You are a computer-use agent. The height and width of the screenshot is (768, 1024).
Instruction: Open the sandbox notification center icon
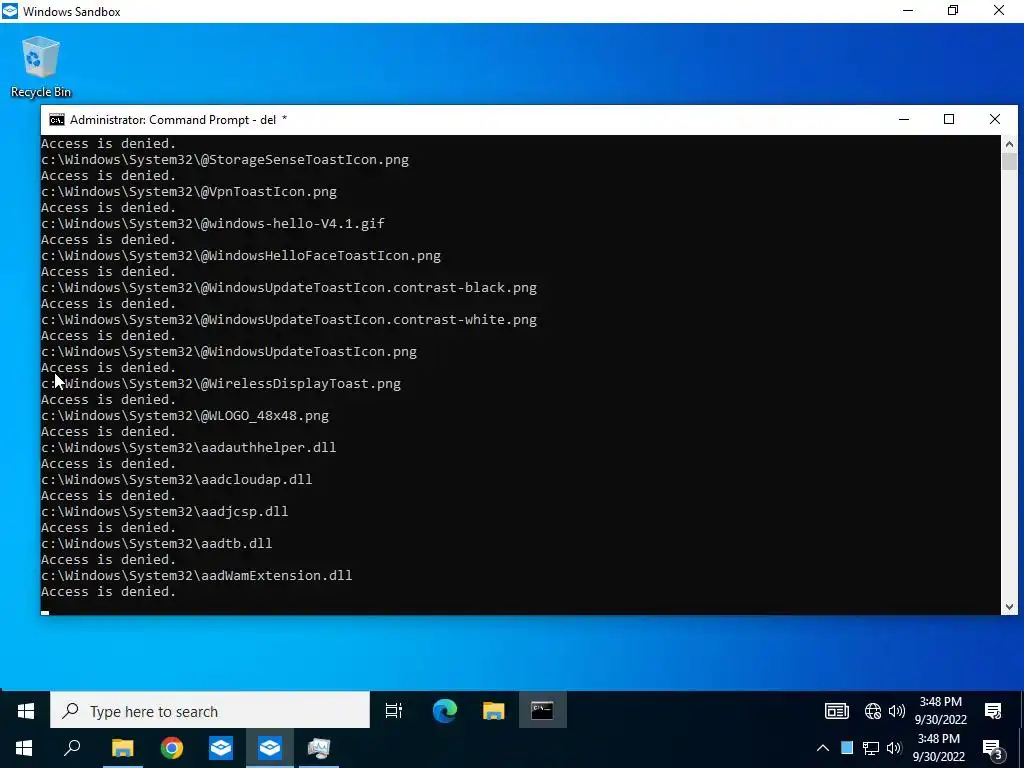(x=993, y=711)
